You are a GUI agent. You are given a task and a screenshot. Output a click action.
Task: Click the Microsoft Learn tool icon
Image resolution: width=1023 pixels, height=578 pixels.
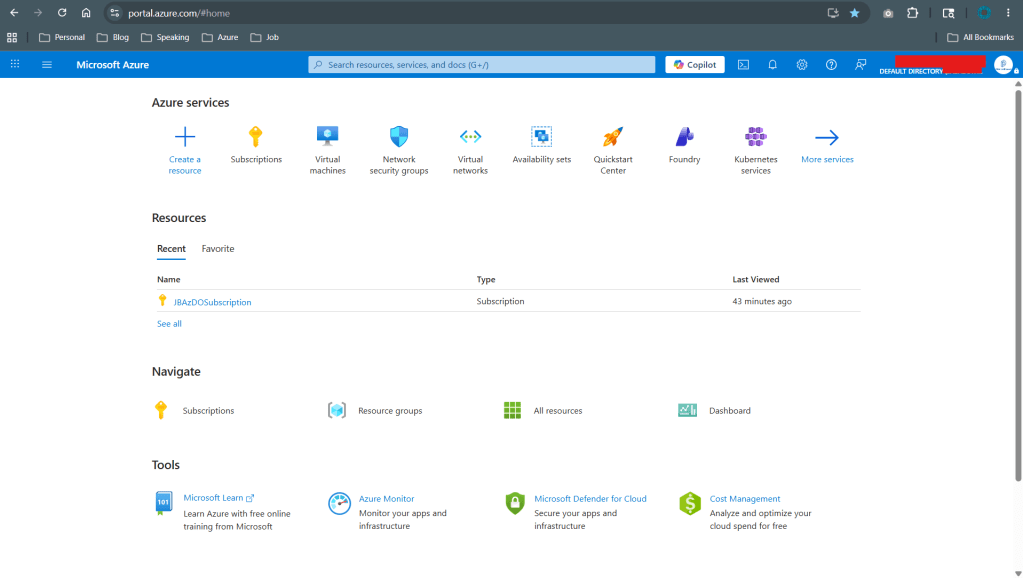(x=164, y=503)
